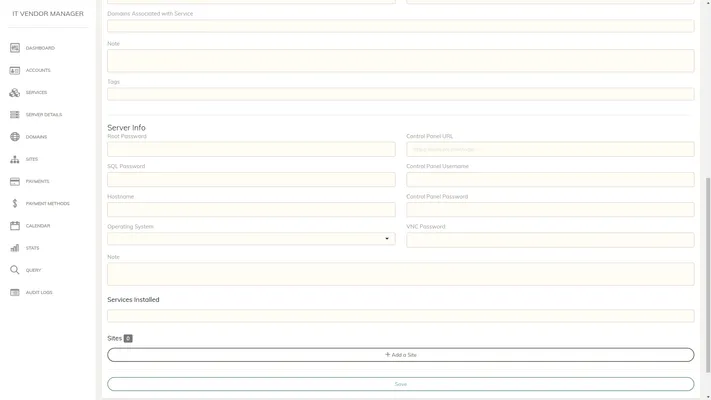711x400 pixels.
Task: Select the Services icon in sidebar
Action: [15, 92]
